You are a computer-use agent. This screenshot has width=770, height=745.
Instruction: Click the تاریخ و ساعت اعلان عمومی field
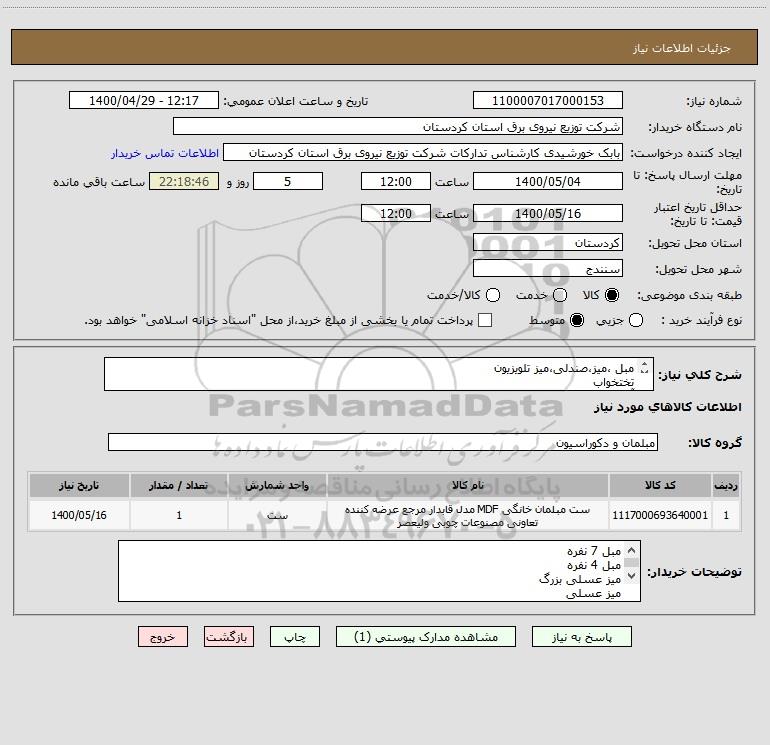click(143, 101)
